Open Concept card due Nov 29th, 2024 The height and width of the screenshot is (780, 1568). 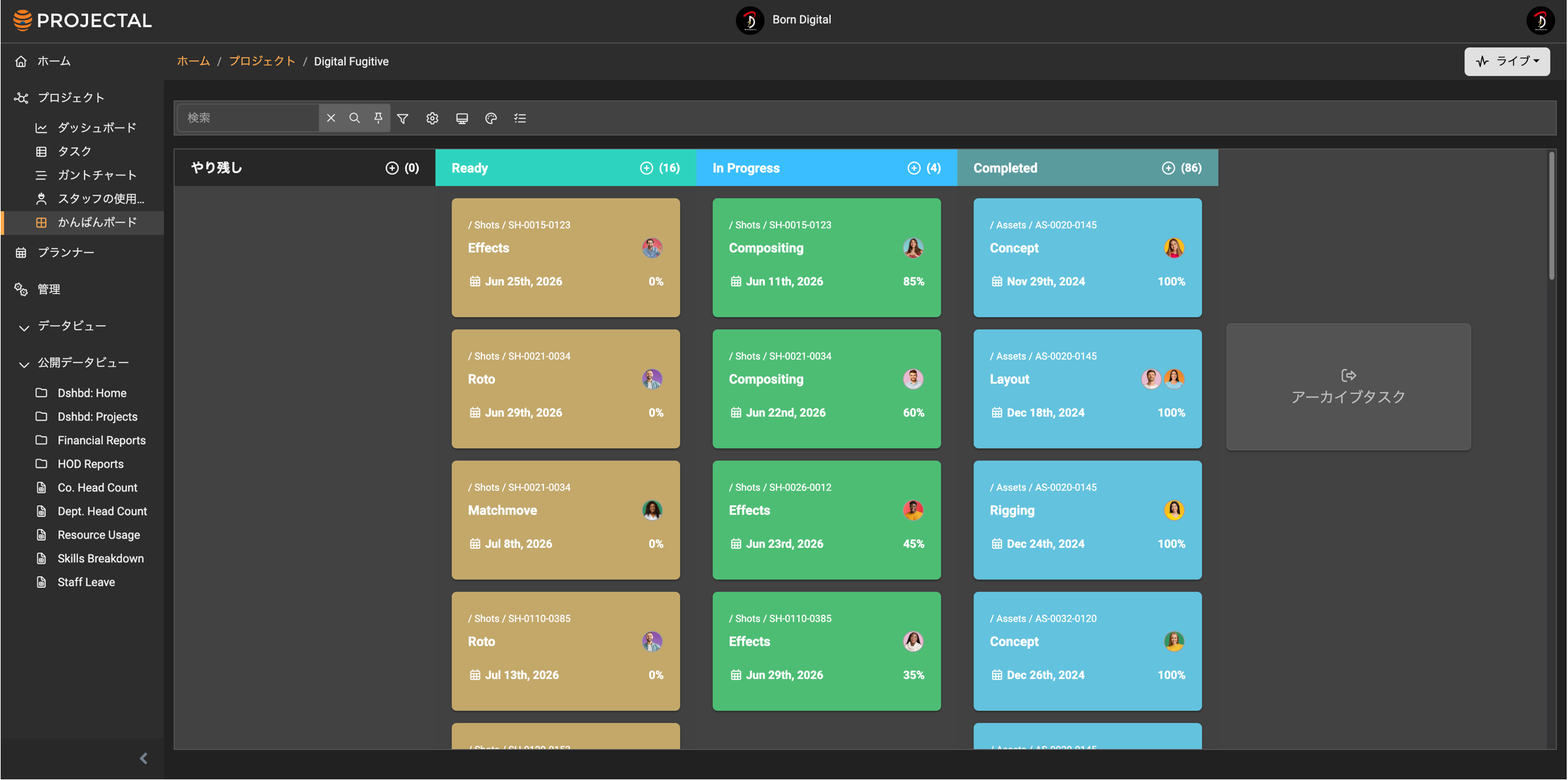coord(1087,258)
